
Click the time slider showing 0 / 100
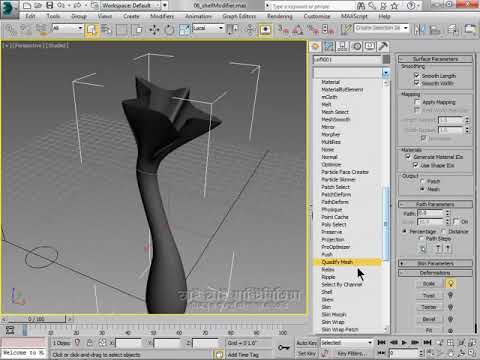[x=36, y=319]
